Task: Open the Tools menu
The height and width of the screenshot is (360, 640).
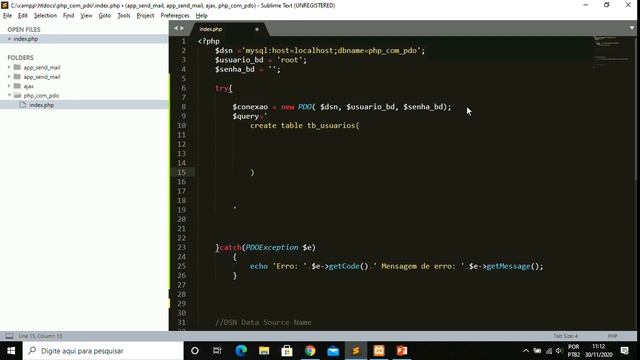Action: [124, 16]
